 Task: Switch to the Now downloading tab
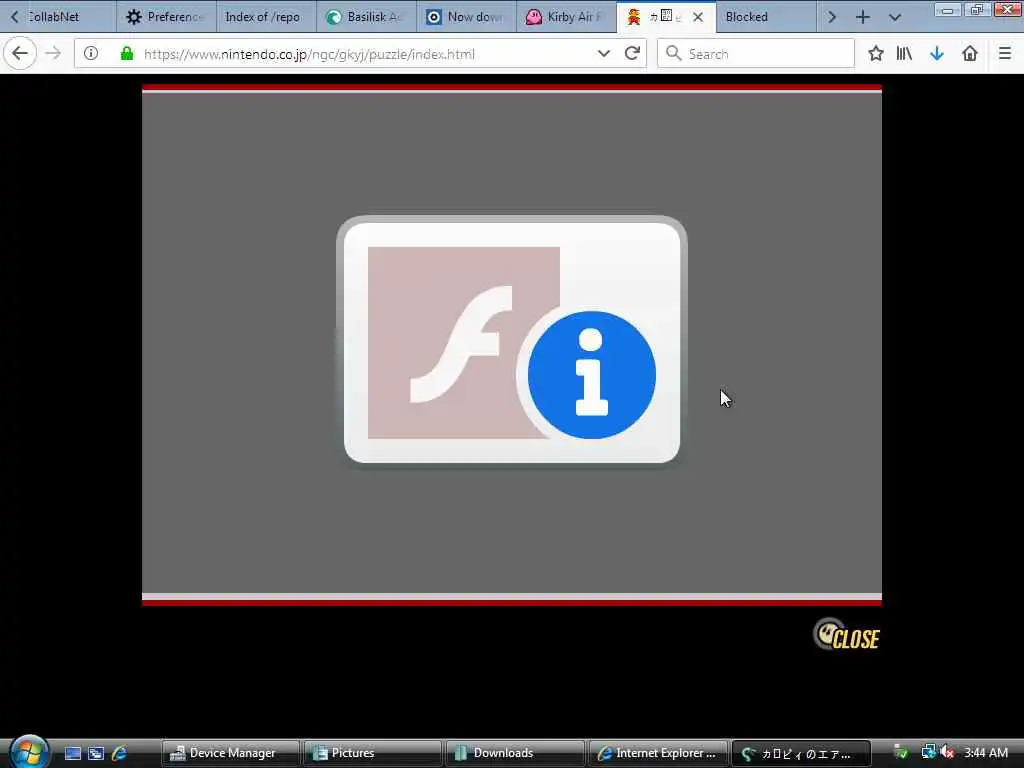click(x=466, y=17)
